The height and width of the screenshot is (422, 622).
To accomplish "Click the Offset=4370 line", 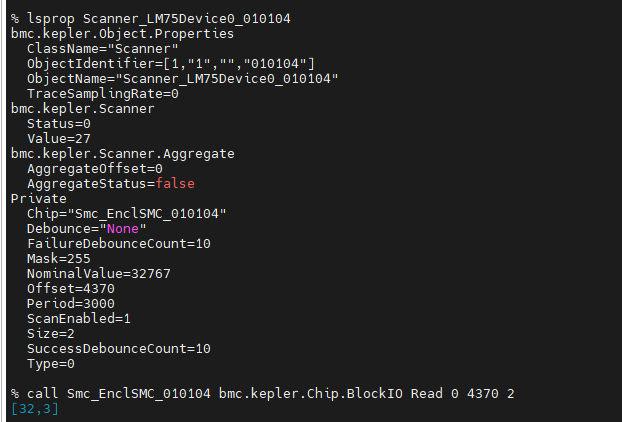I will pos(70,288).
